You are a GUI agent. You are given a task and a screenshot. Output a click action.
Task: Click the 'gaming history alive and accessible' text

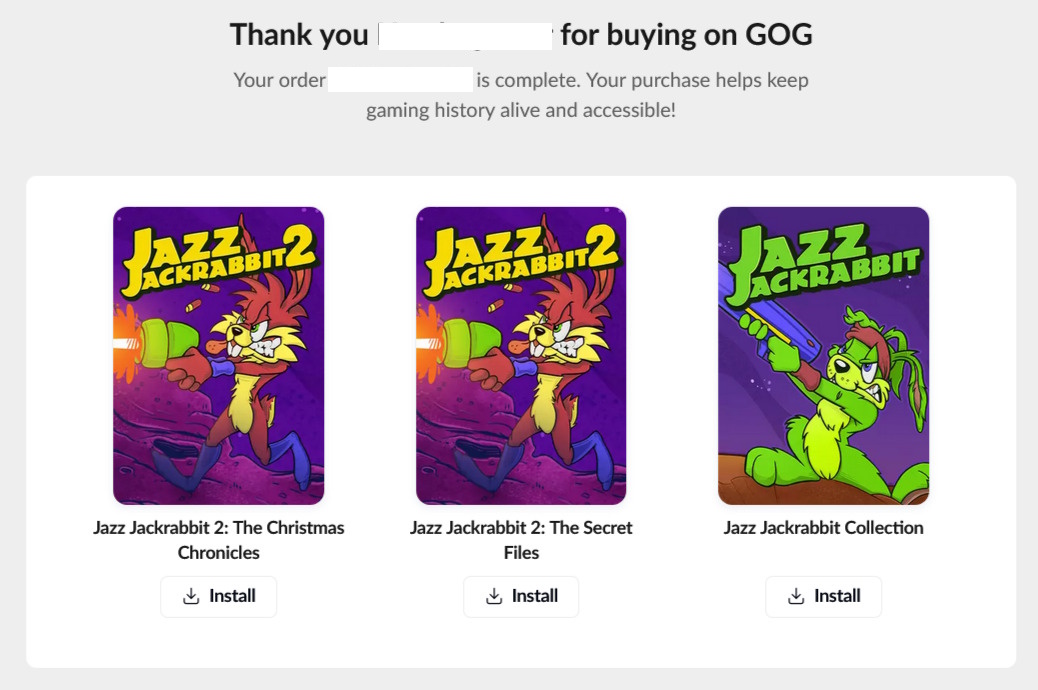[x=521, y=110]
